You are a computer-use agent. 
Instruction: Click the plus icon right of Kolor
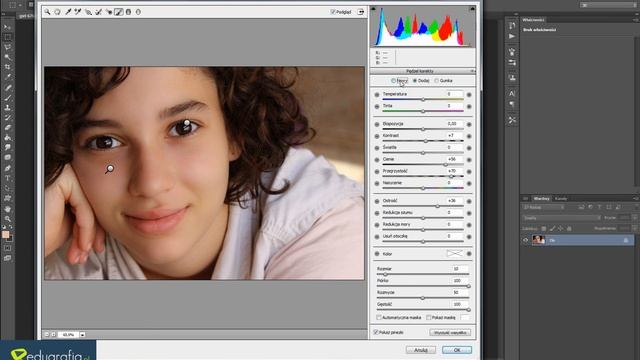click(469, 254)
